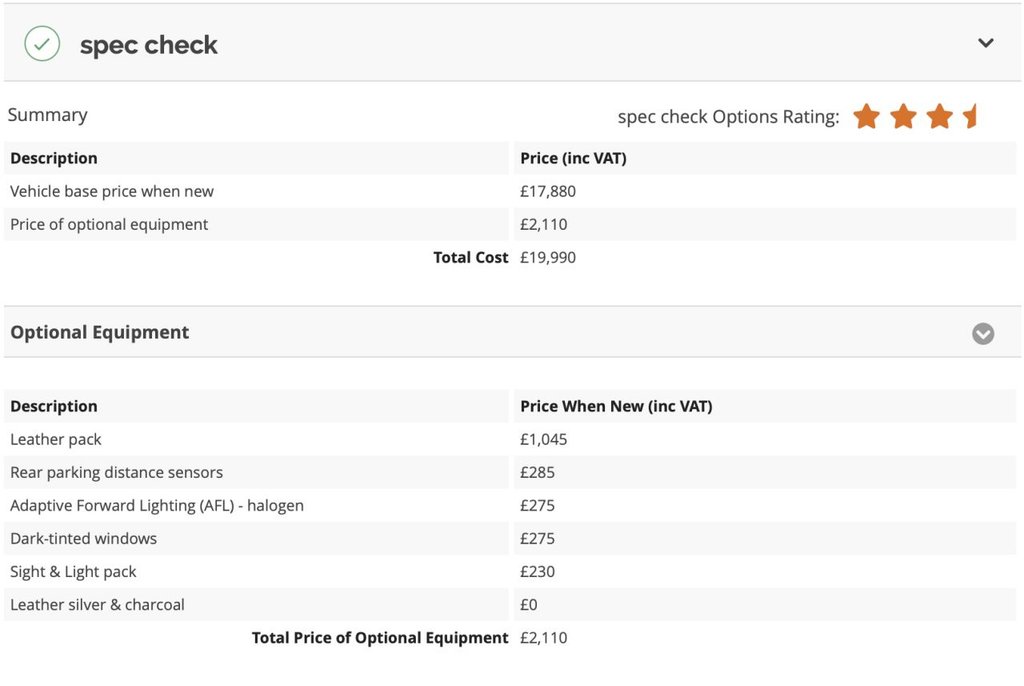Click Adaptive Forward Lighting (AFL) entry
Image resolution: width=1024 pixels, height=686 pixels.
(x=156, y=505)
